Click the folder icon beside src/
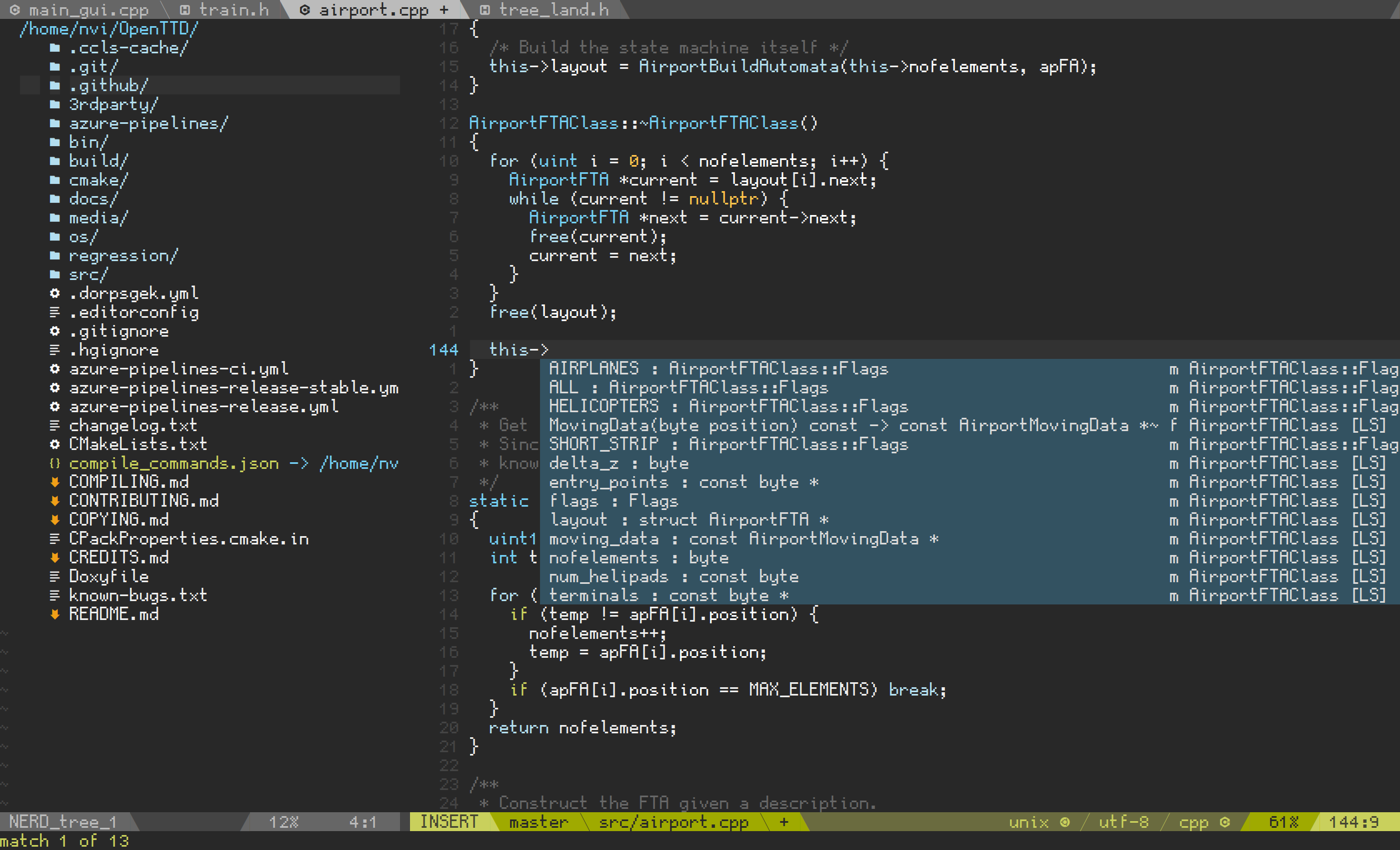The image size is (1400, 850). click(54, 274)
